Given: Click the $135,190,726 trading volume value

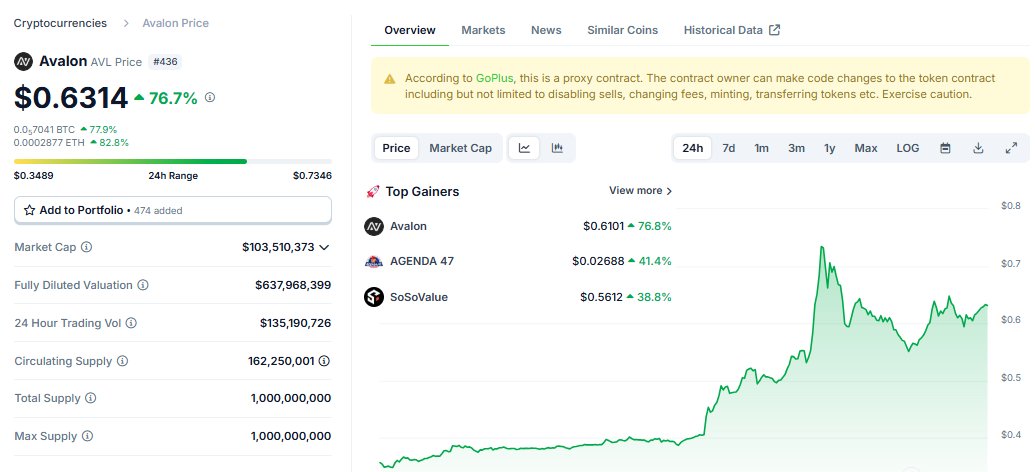Looking at the screenshot, I should point(296,323).
